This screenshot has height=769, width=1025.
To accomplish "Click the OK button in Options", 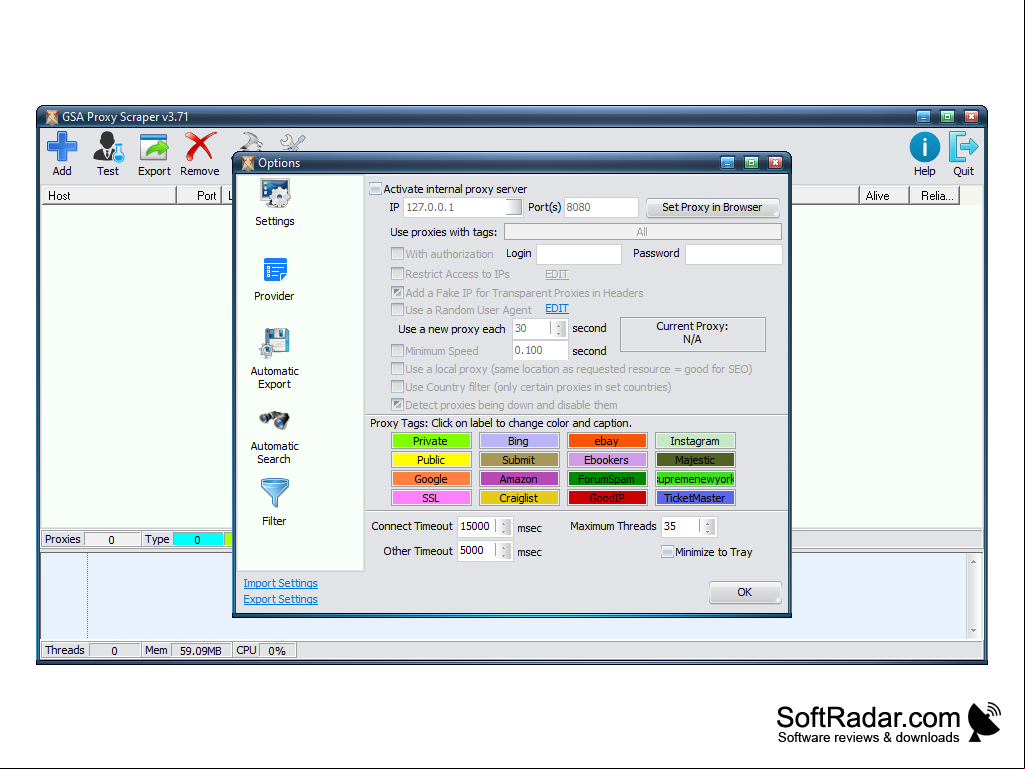I will point(745,592).
